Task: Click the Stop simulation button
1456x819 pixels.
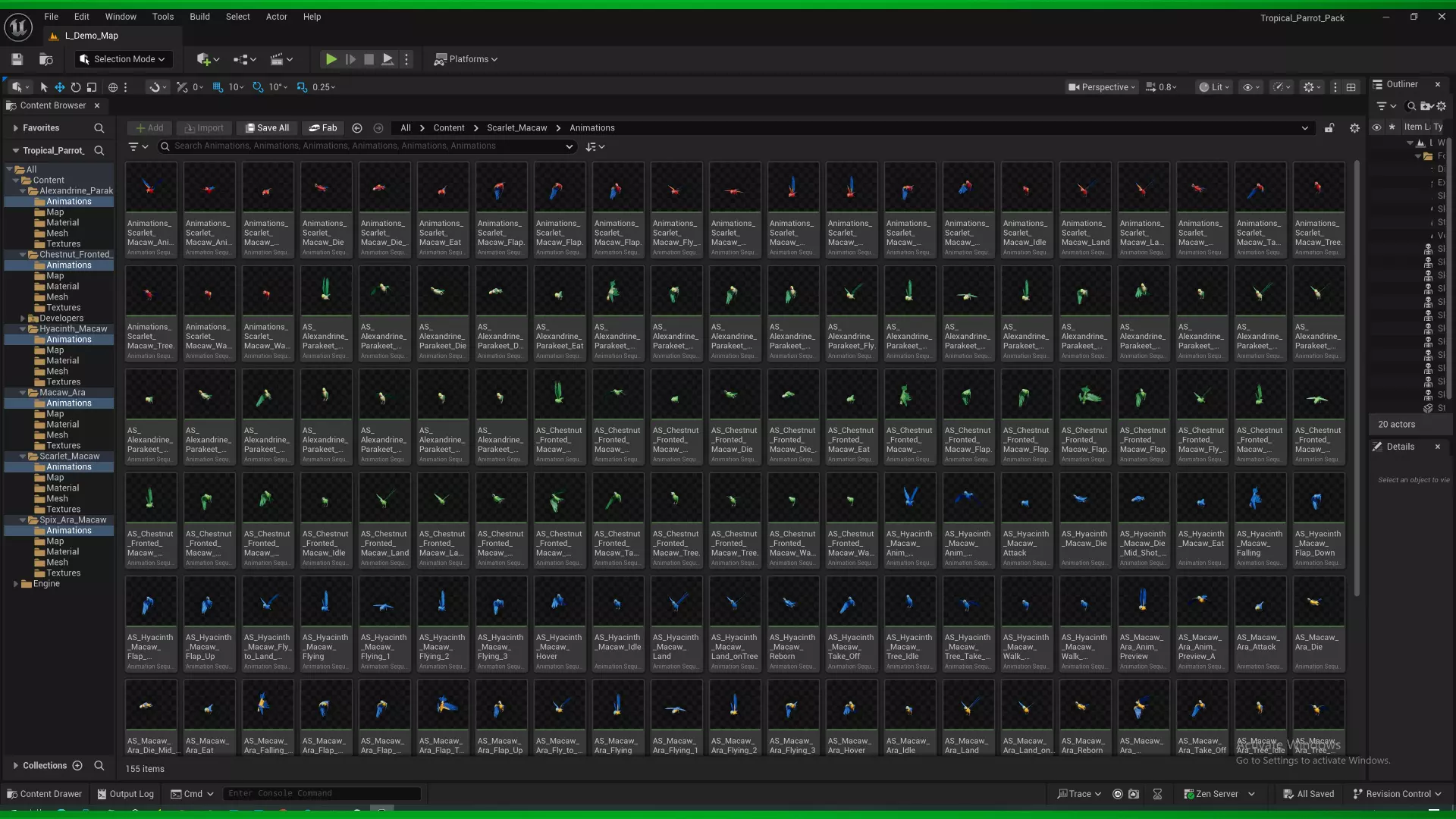Action: point(369,59)
